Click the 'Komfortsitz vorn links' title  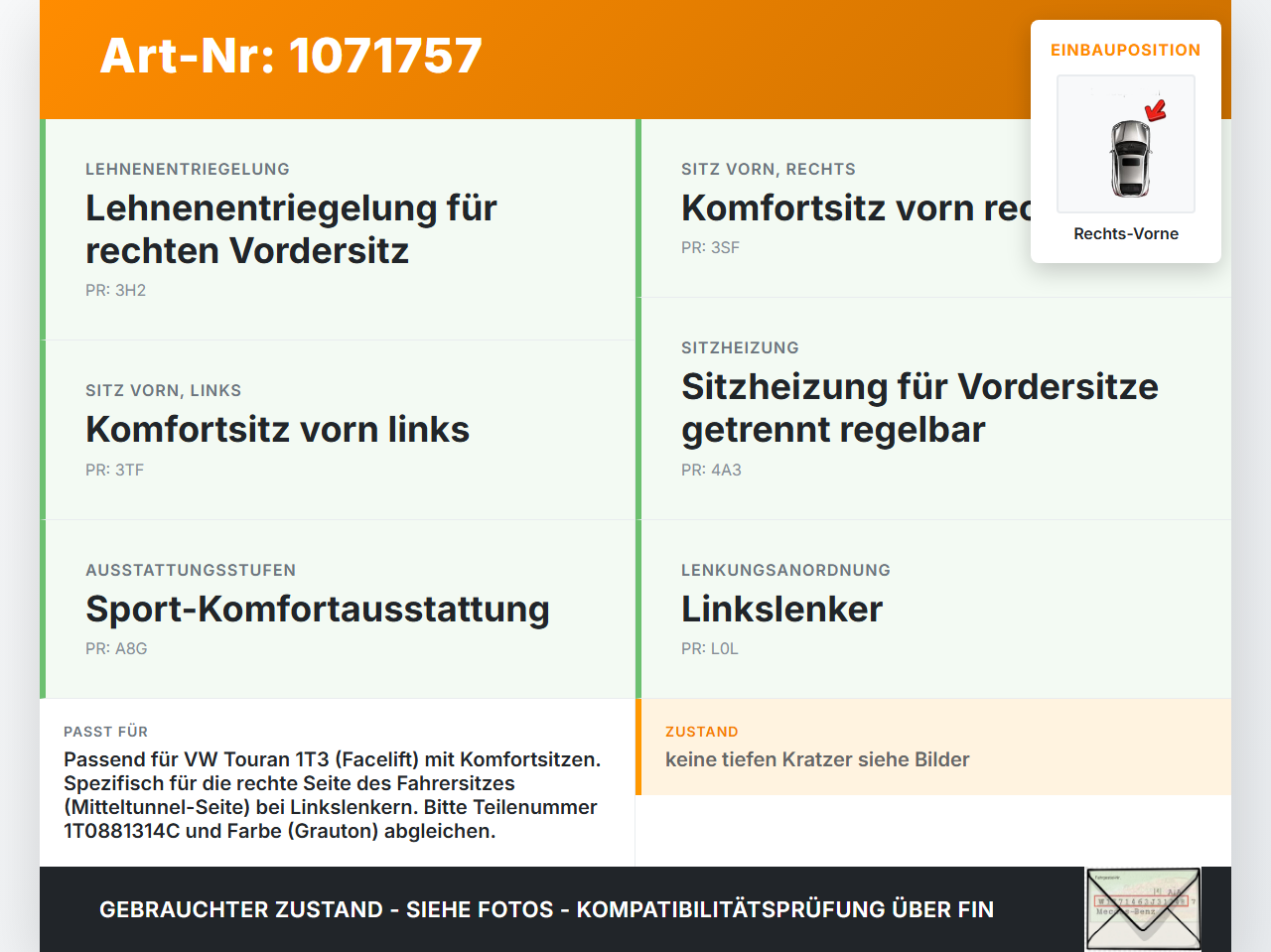pos(277,429)
